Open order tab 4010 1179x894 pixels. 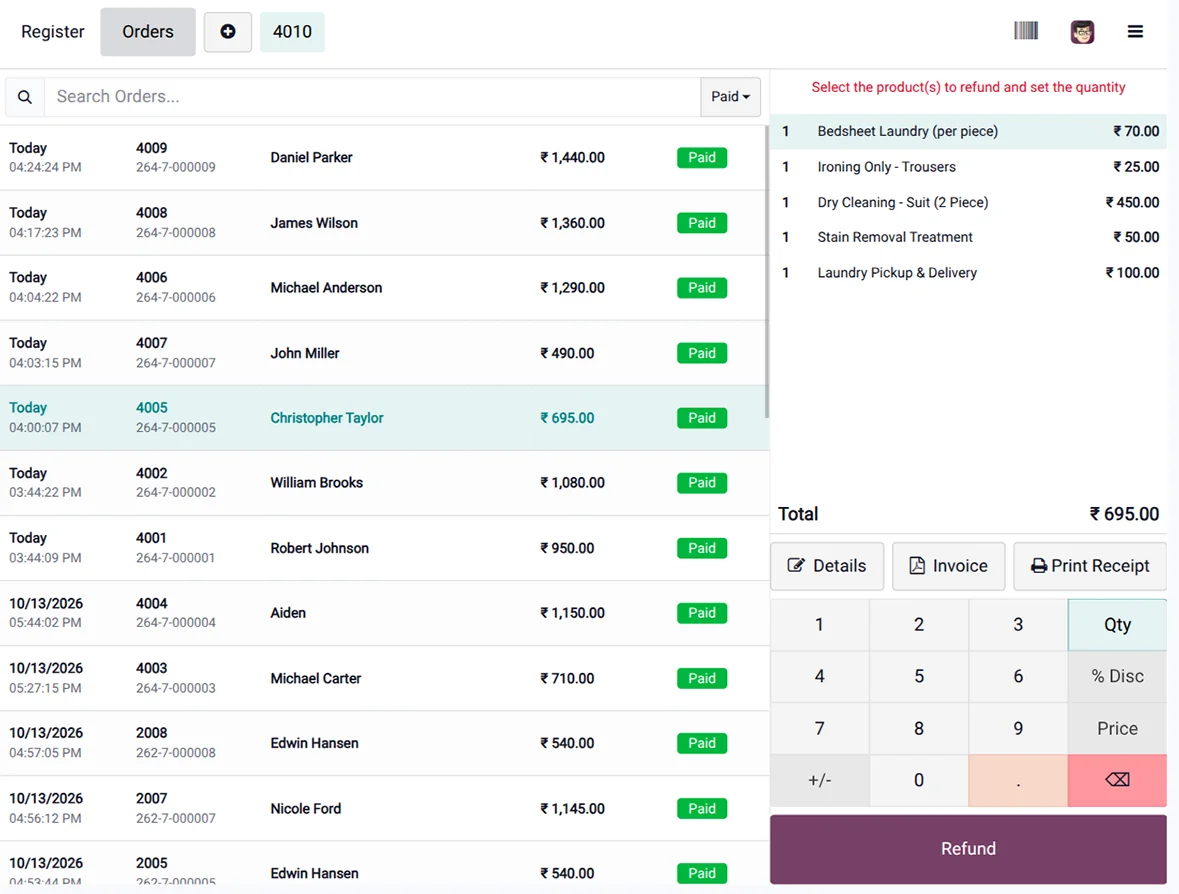coord(292,32)
